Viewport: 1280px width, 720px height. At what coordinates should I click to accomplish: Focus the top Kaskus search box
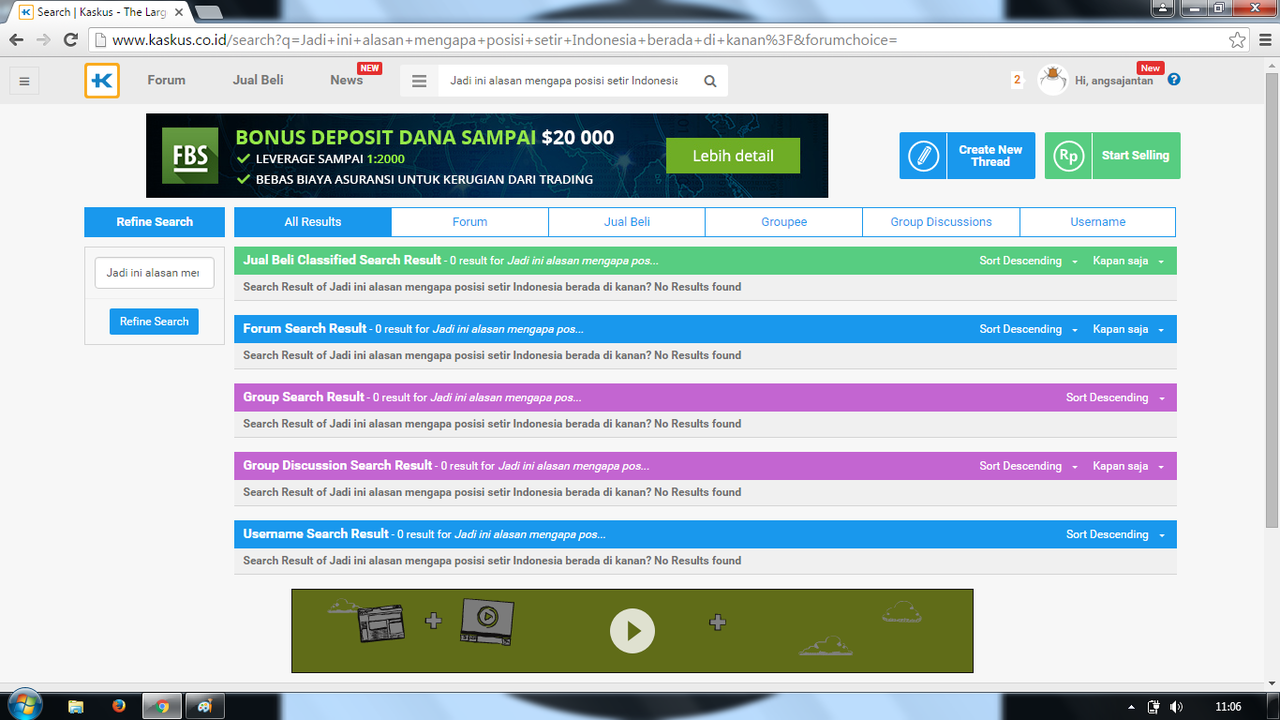[x=565, y=81]
